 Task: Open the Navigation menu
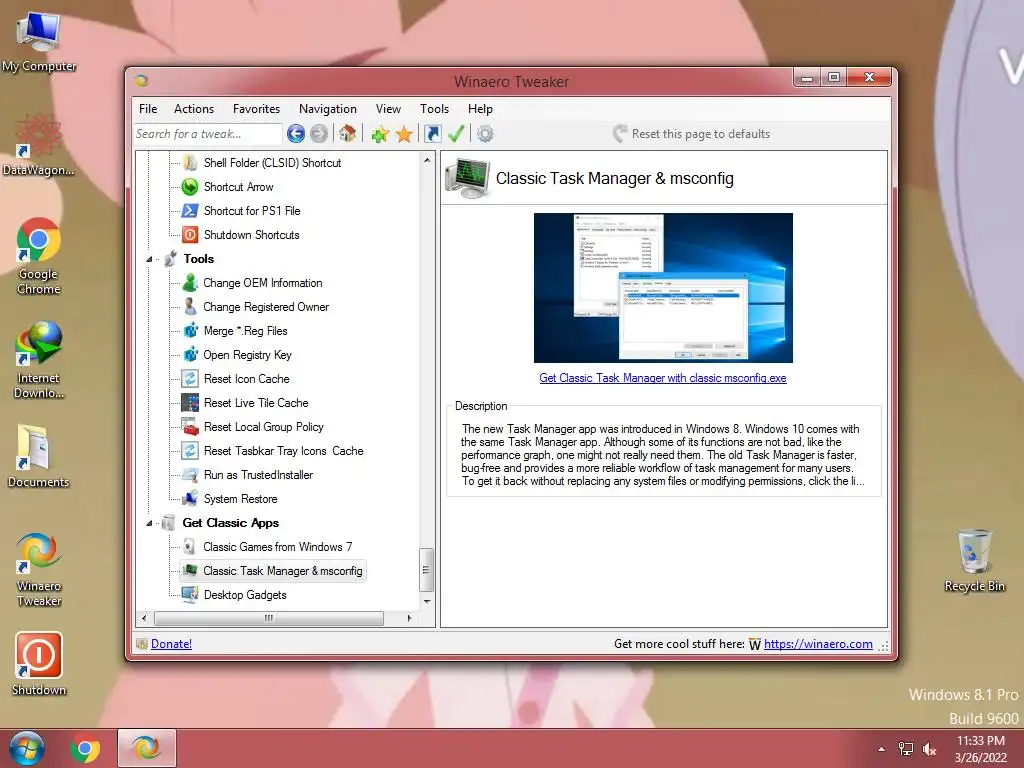pos(328,109)
